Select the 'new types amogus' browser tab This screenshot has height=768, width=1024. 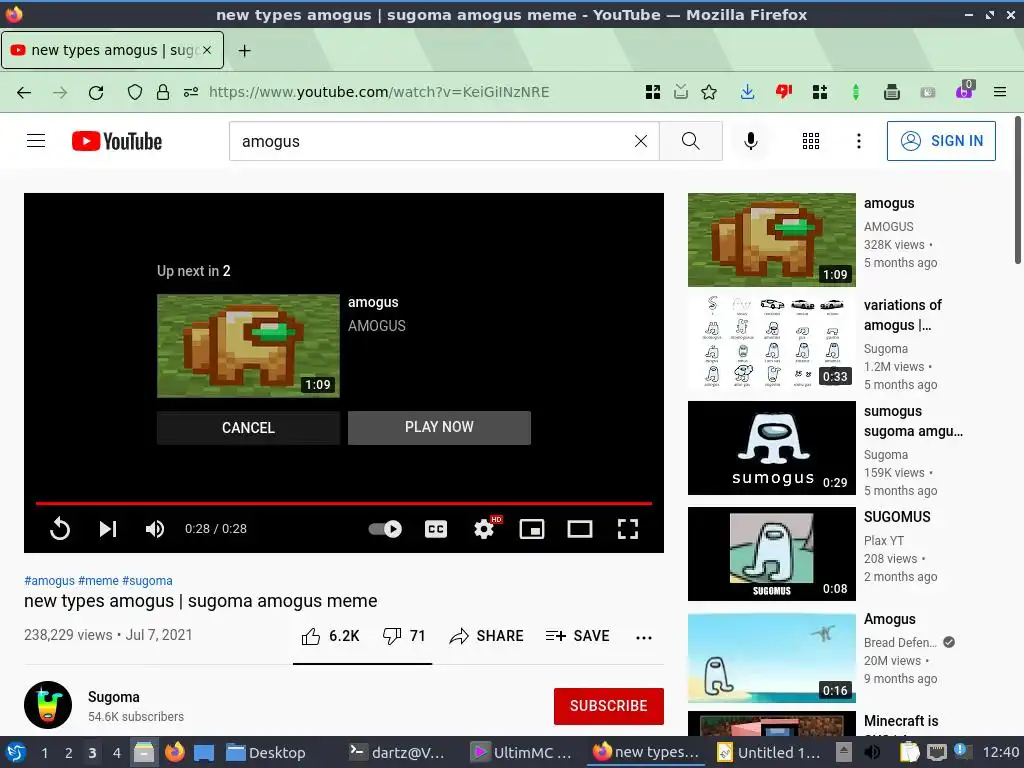coord(112,50)
